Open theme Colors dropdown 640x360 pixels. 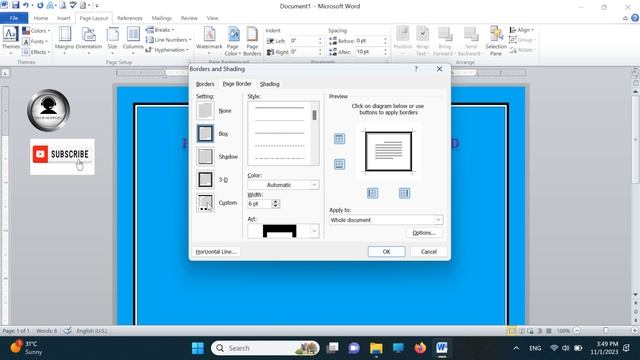click(x=36, y=31)
